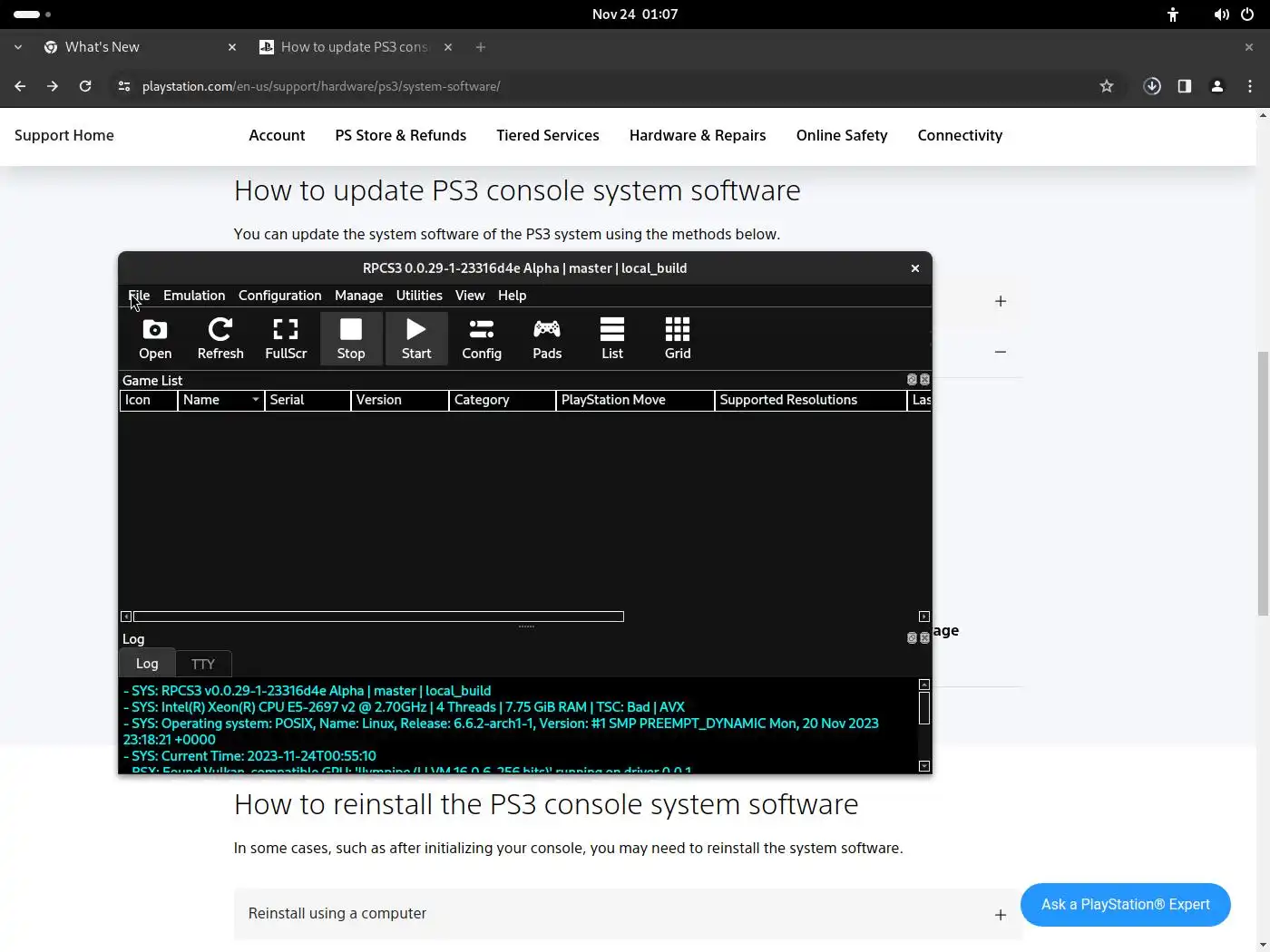Open the Account support link
This screenshot has height=952, width=1270.
pos(277,135)
